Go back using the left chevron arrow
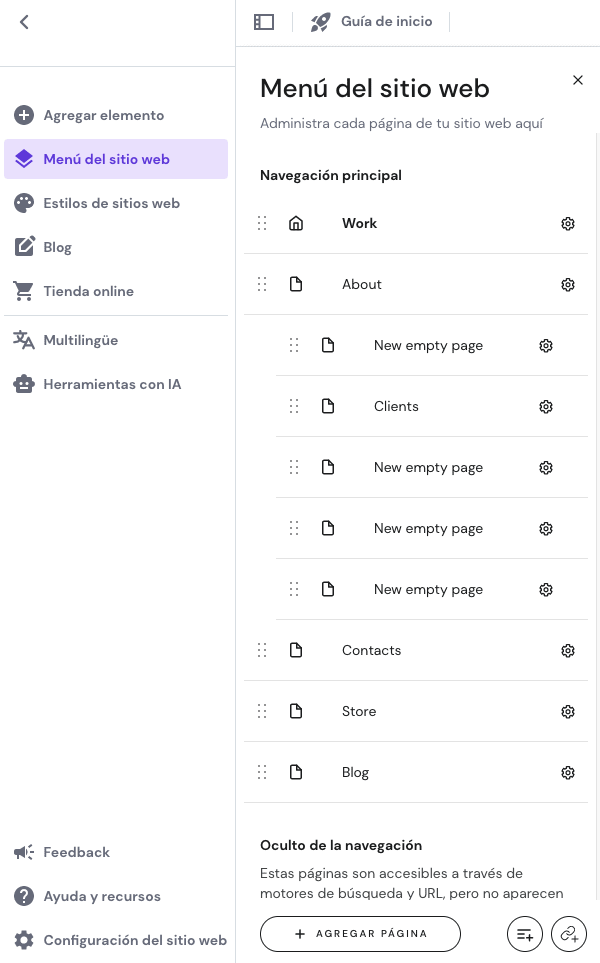Viewport: 600px width, 963px height. [24, 22]
